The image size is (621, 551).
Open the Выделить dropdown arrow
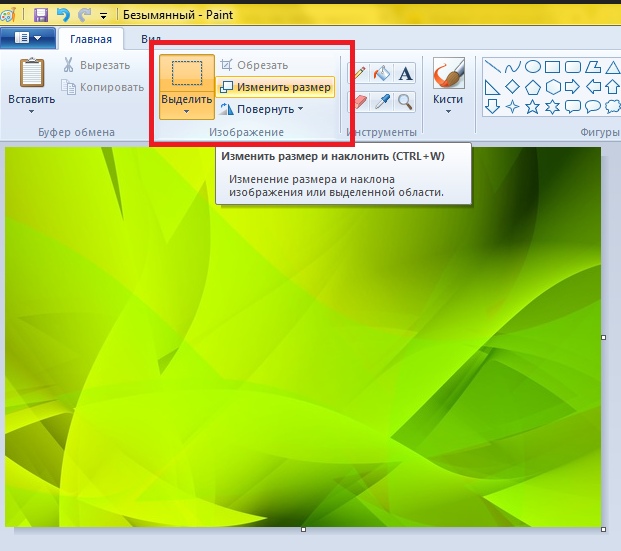pos(186,111)
